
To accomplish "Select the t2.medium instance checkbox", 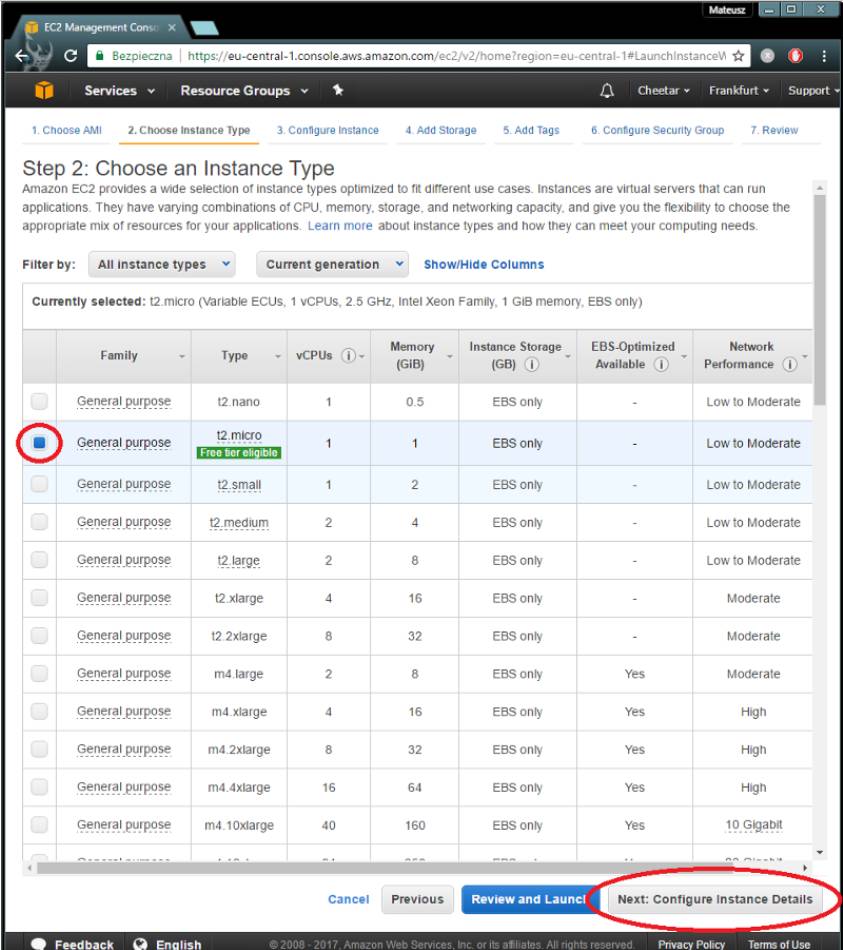I will [x=39, y=522].
